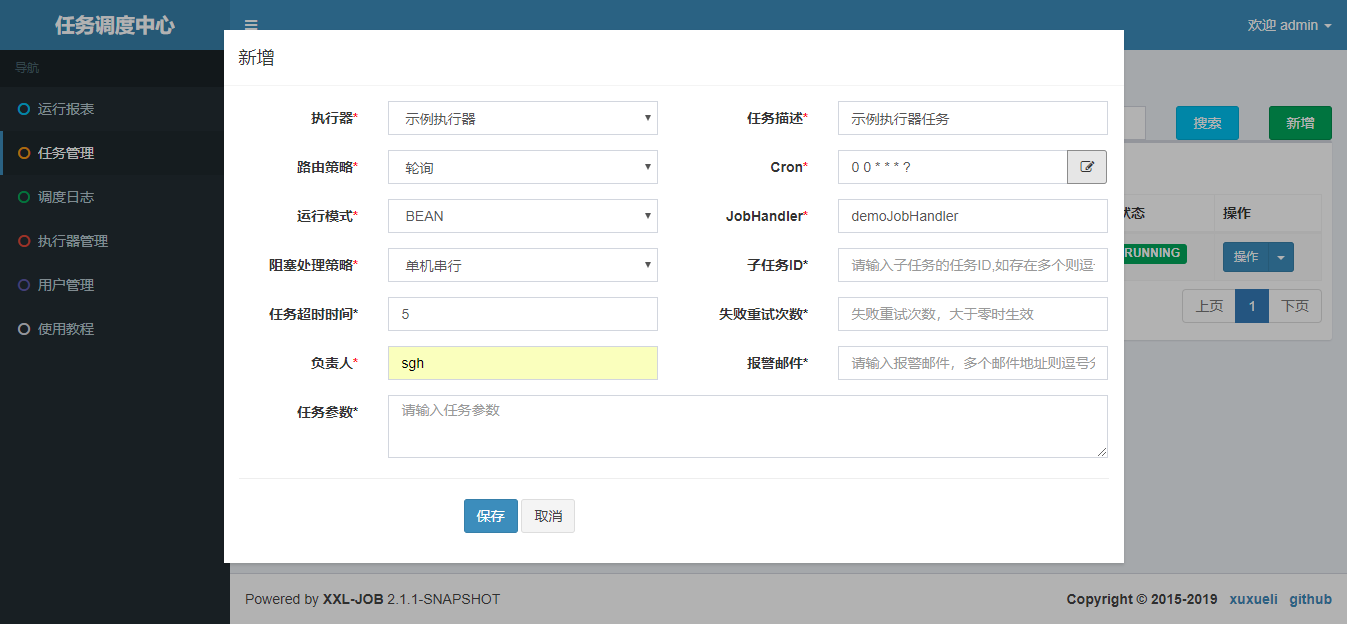Toggle the hamburger sidebar menu icon
1347x624 pixels.
[x=251, y=25]
